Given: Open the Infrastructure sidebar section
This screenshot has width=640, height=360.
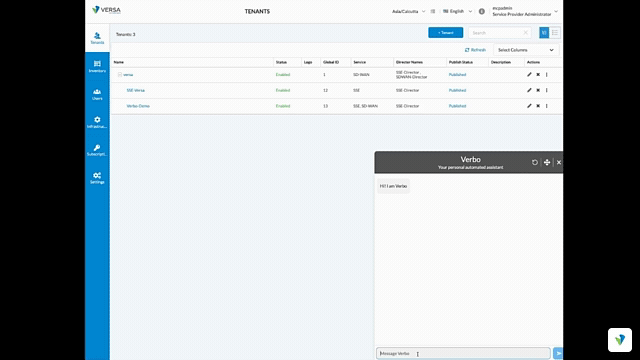Looking at the screenshot, I should click(x=97, y=122).
